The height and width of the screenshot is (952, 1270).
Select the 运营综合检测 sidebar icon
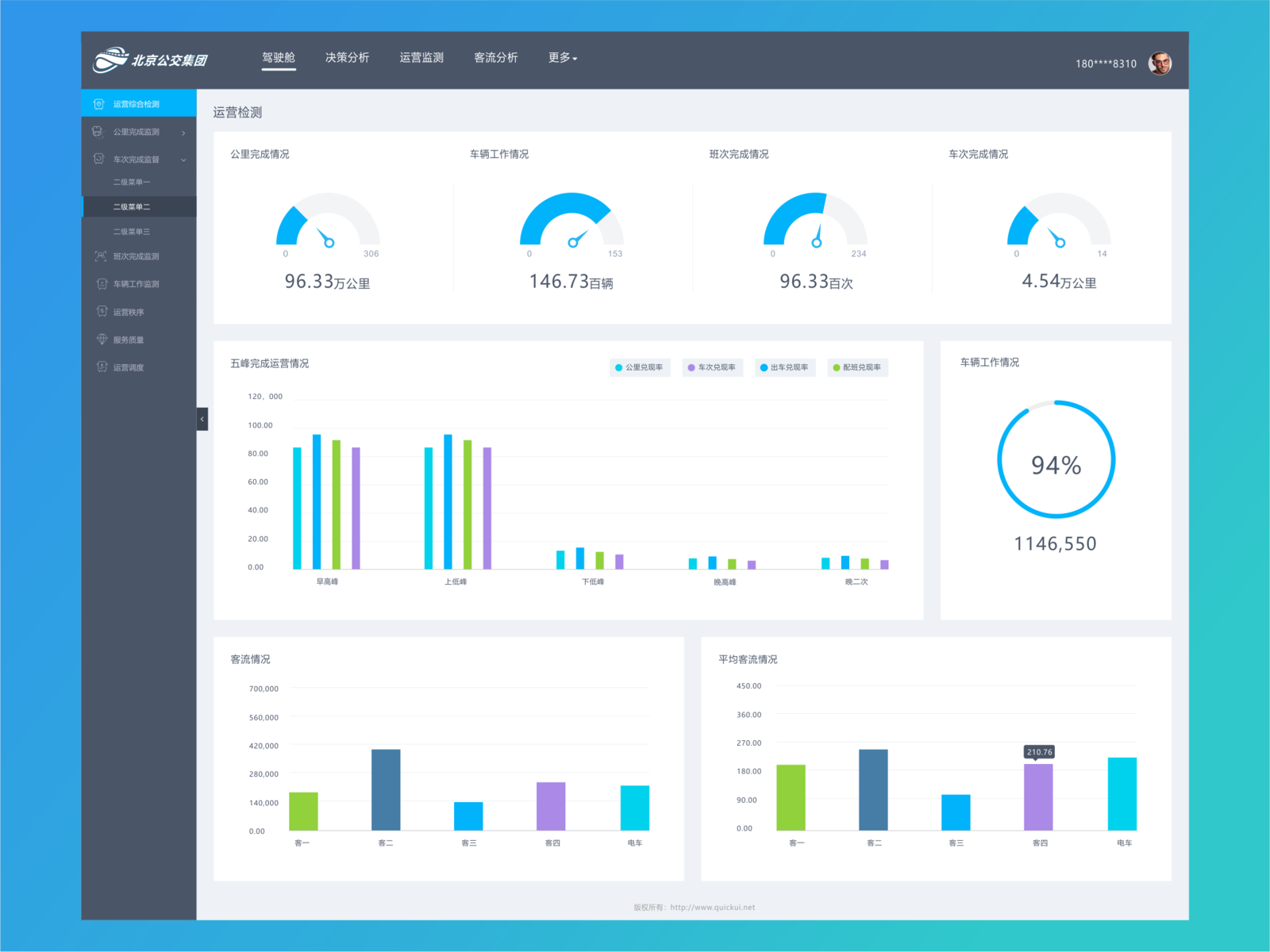98,103
